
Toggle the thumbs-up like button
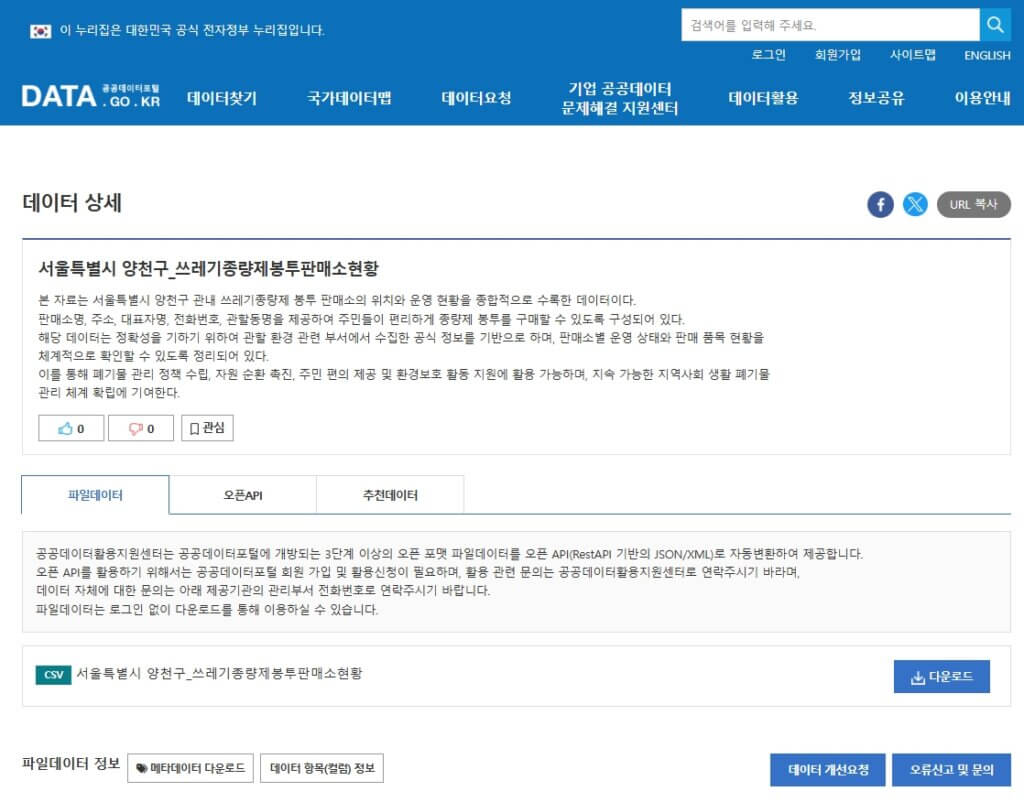[70, 428]
